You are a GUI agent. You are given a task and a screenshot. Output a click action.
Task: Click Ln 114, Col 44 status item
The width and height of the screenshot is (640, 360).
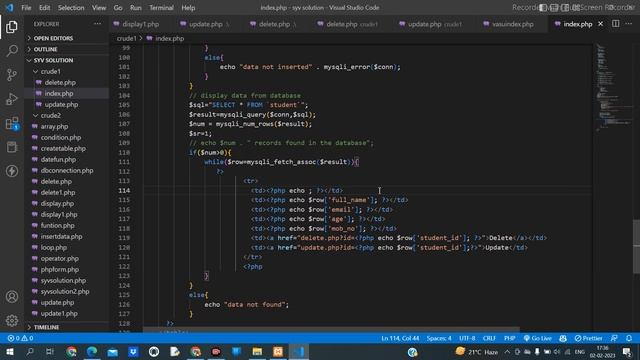[x=400, y=338]
